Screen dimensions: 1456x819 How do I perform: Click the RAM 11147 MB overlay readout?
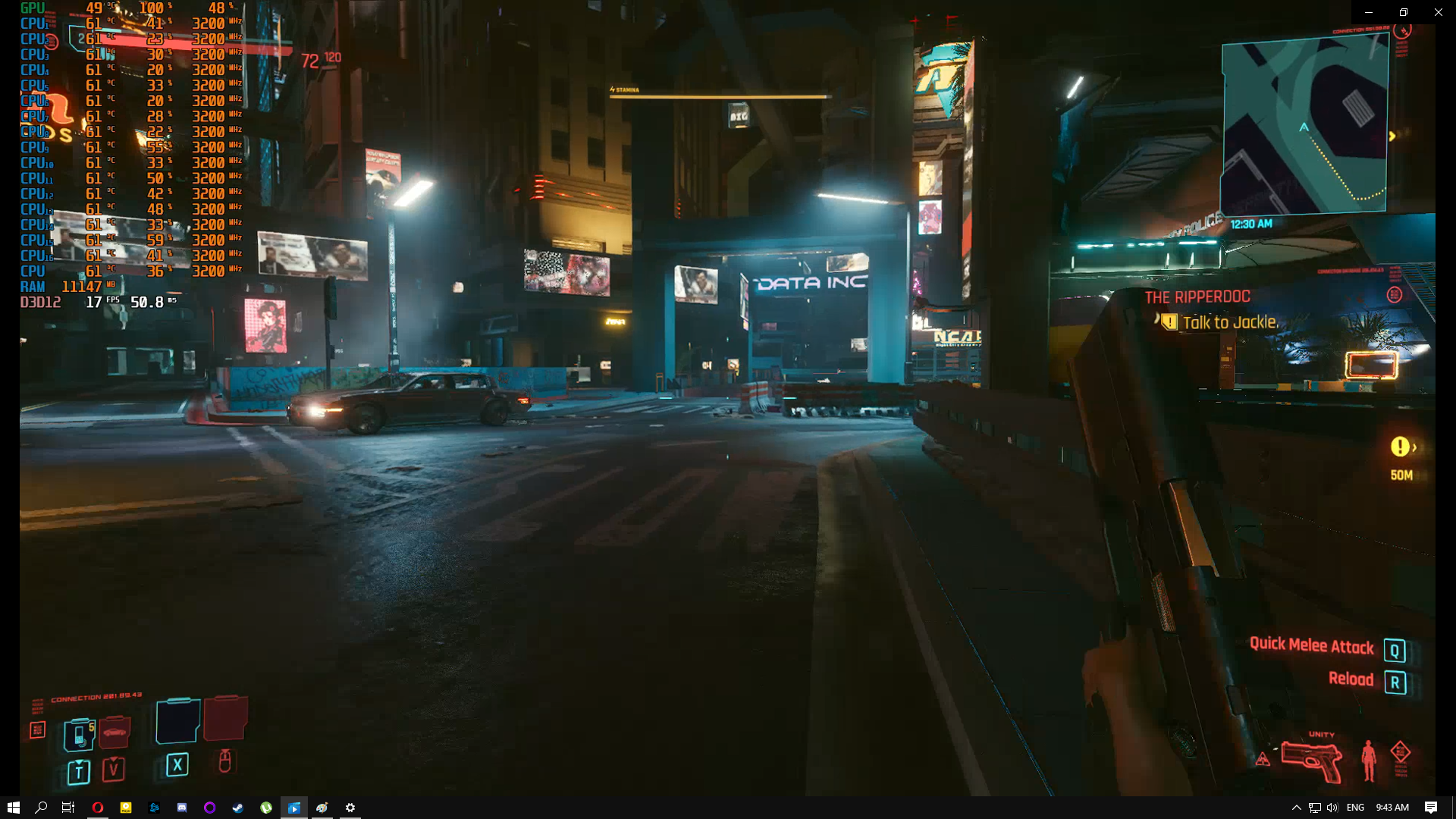tap(67, 287)
